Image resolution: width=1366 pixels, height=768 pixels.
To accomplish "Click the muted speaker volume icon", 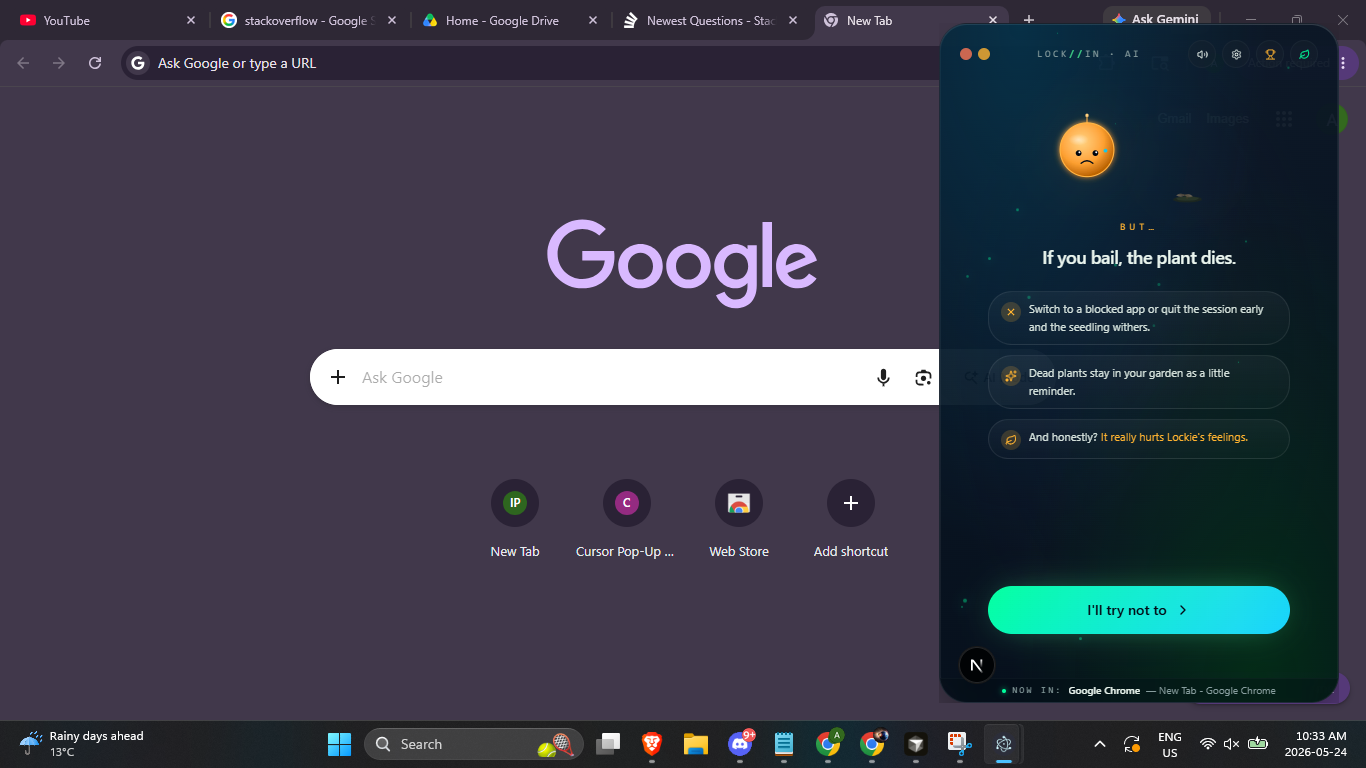I will (x=1232, y=744).
